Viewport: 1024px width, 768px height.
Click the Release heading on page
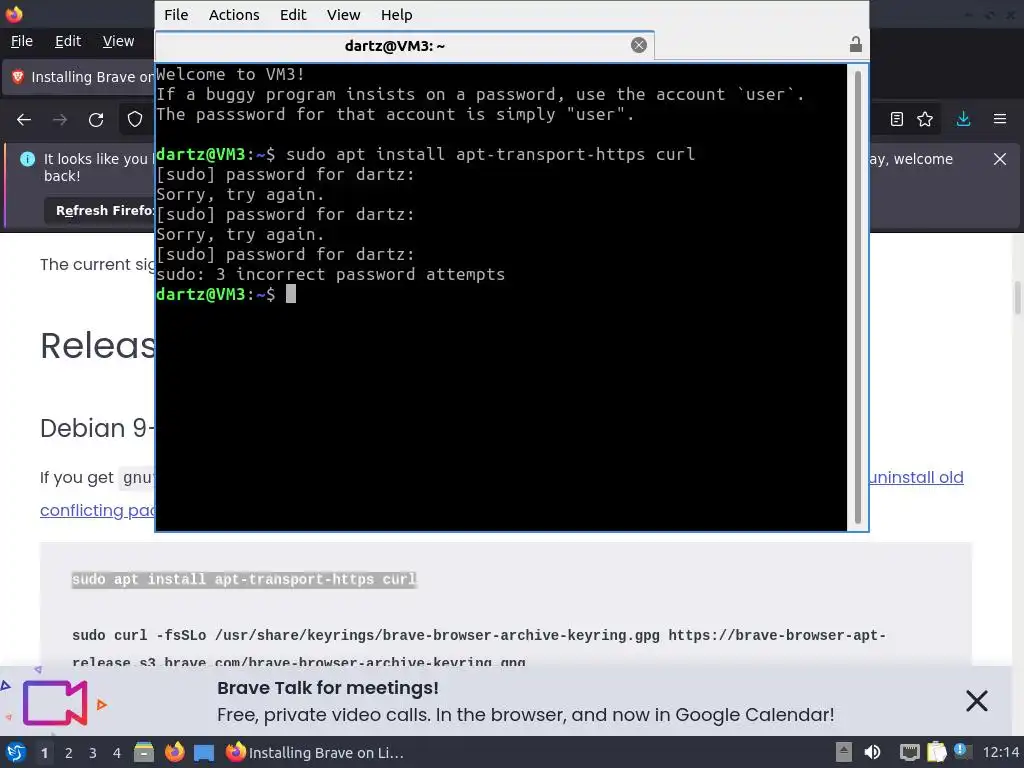[97, 345]
